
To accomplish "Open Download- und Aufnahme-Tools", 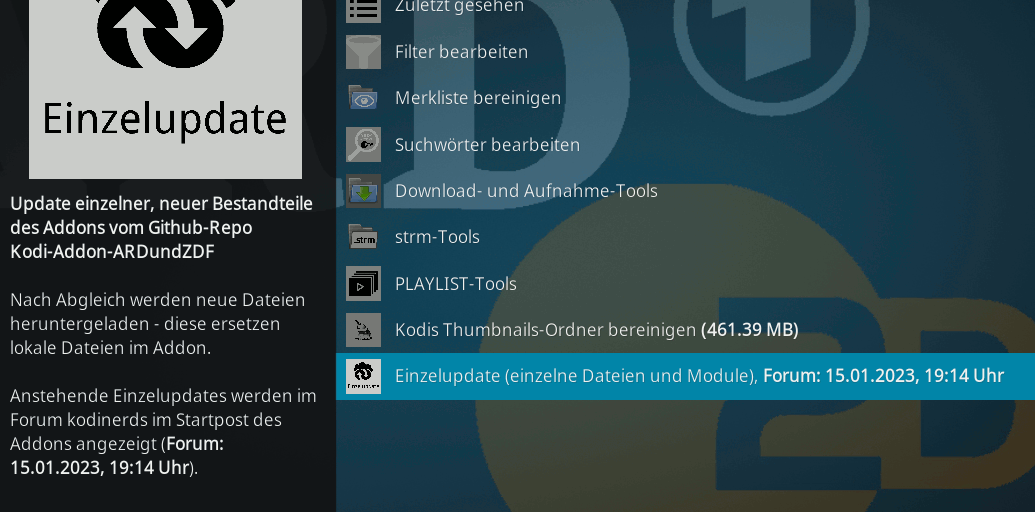I will pyautogui.click(x=685, y=191).
